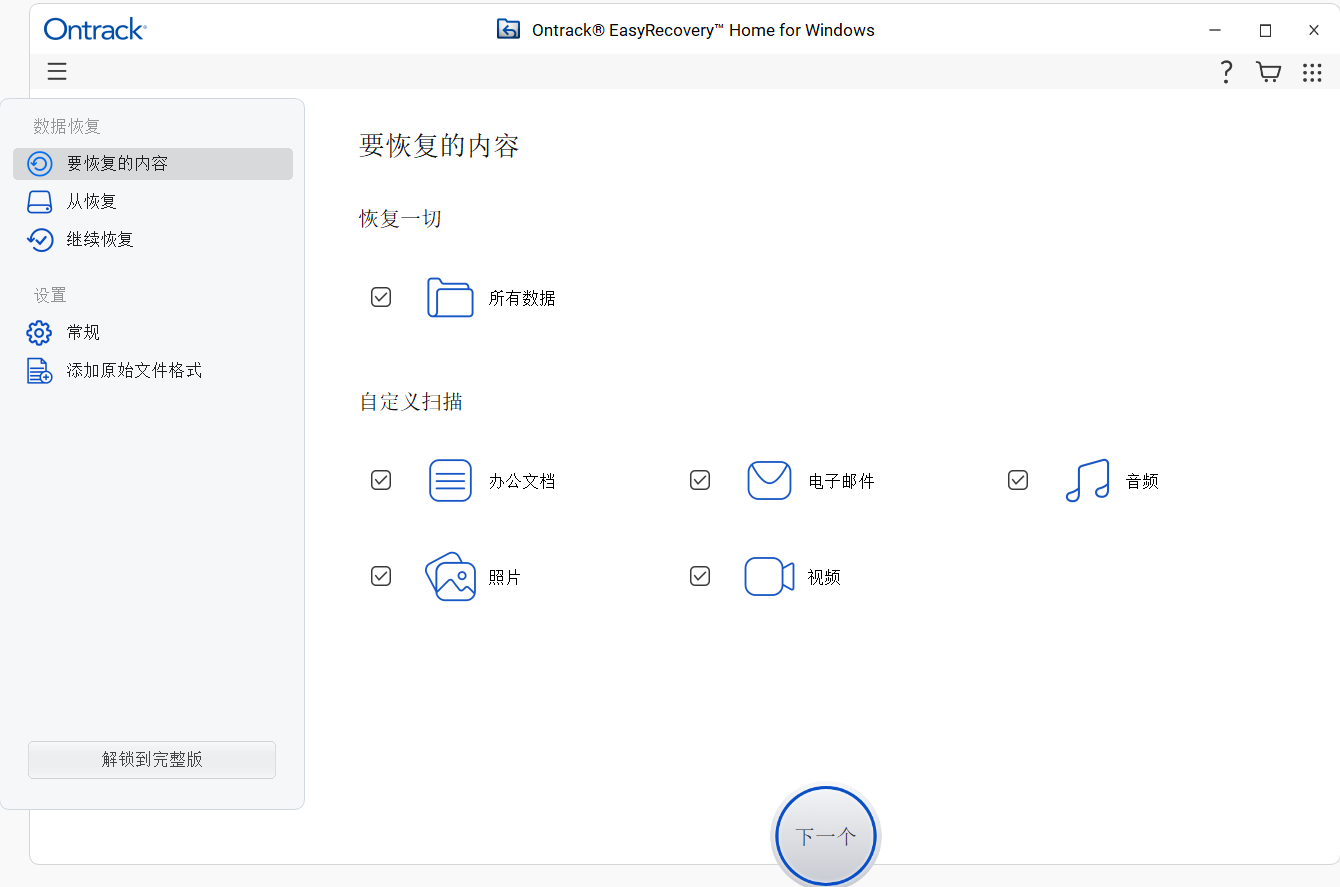Viewport: 1340px width, 887px height.
Task: Click the 音频 music note icon
Action: coord(1088,481)
